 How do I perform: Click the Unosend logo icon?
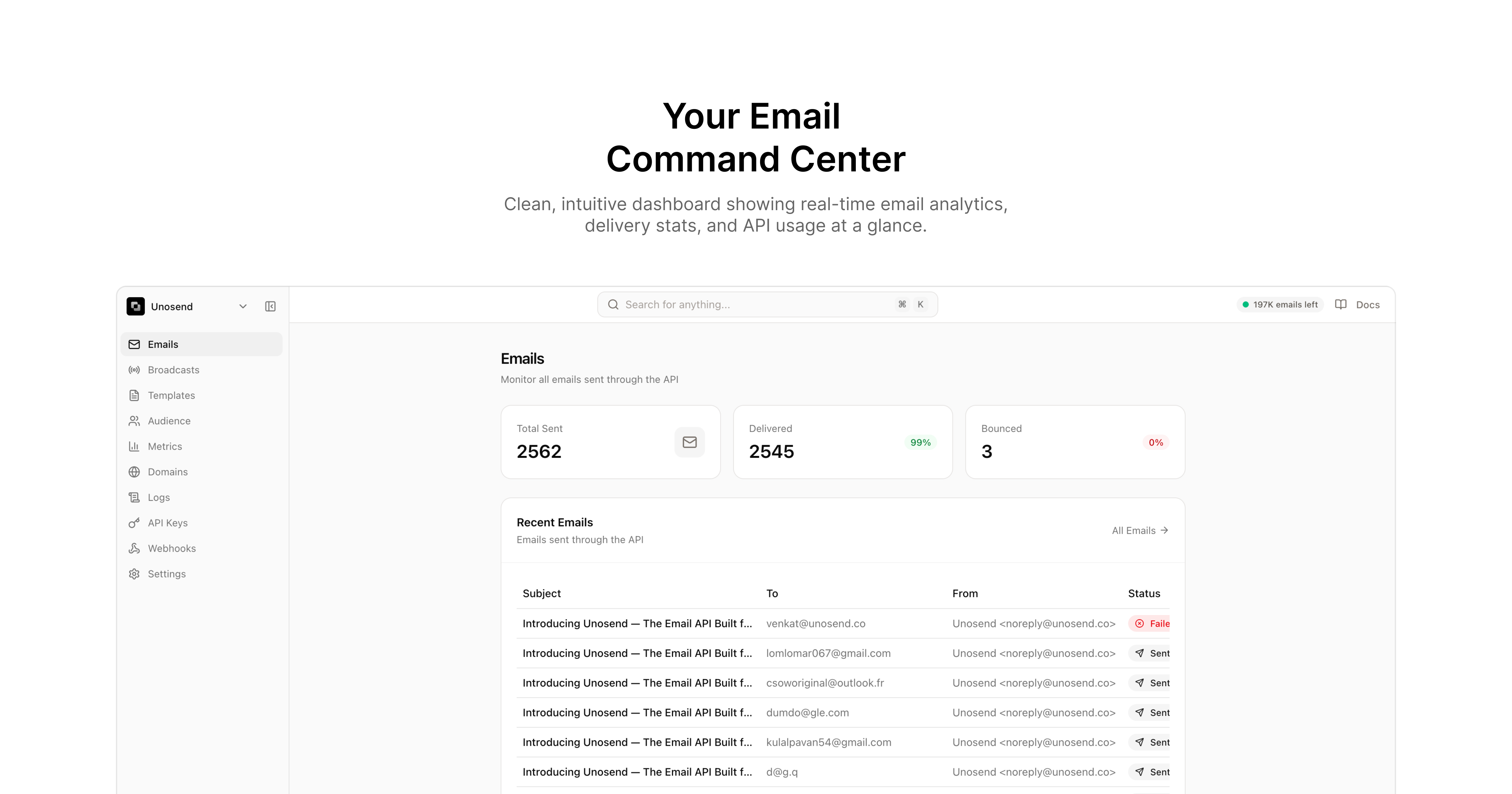[x=135, y=306]
